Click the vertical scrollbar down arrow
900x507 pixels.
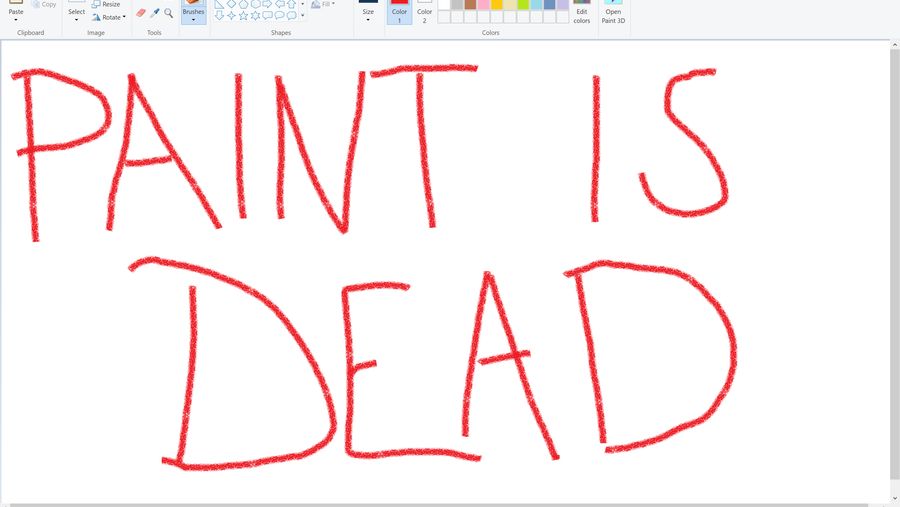pos(895,499)
